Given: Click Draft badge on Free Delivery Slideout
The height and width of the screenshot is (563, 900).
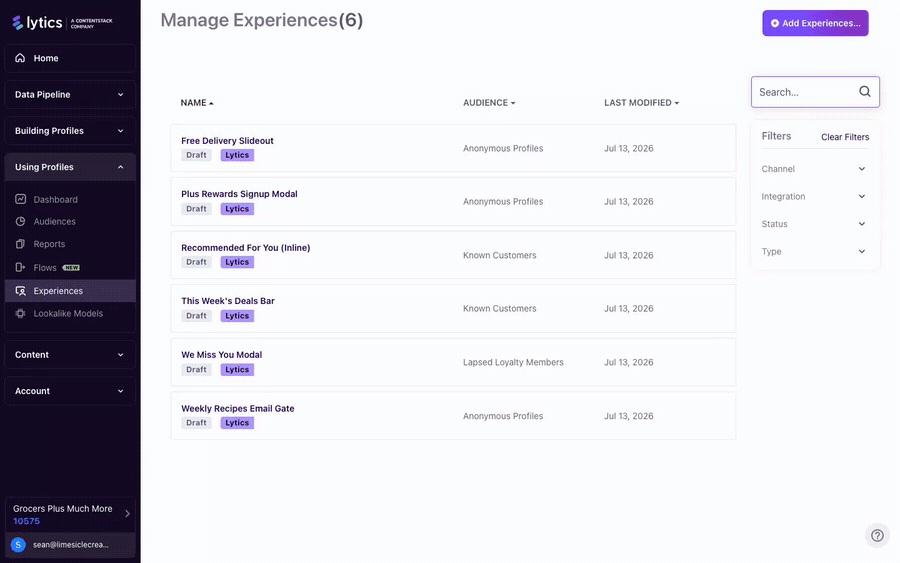Looking at the screenshot, I should click(196, 155).
